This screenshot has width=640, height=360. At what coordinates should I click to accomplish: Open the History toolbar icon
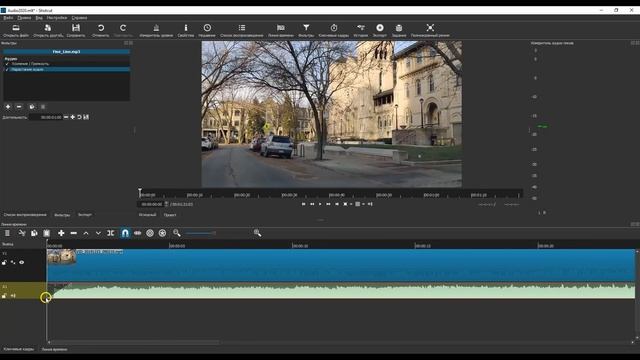(361, 28)
